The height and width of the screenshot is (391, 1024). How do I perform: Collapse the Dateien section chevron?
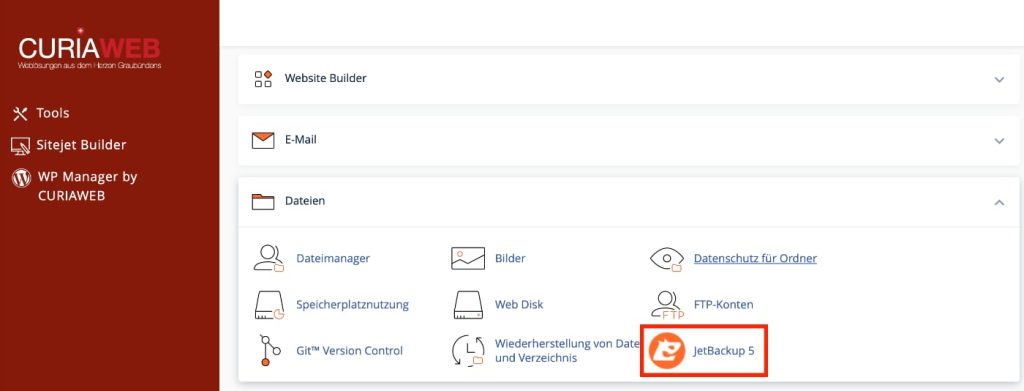tap(999, 202)
